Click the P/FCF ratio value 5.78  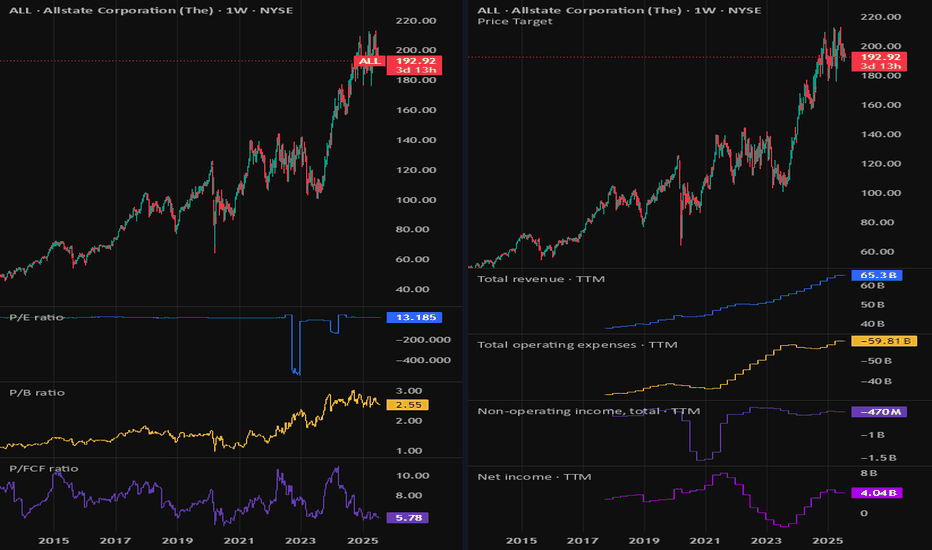tap(408, 518)
